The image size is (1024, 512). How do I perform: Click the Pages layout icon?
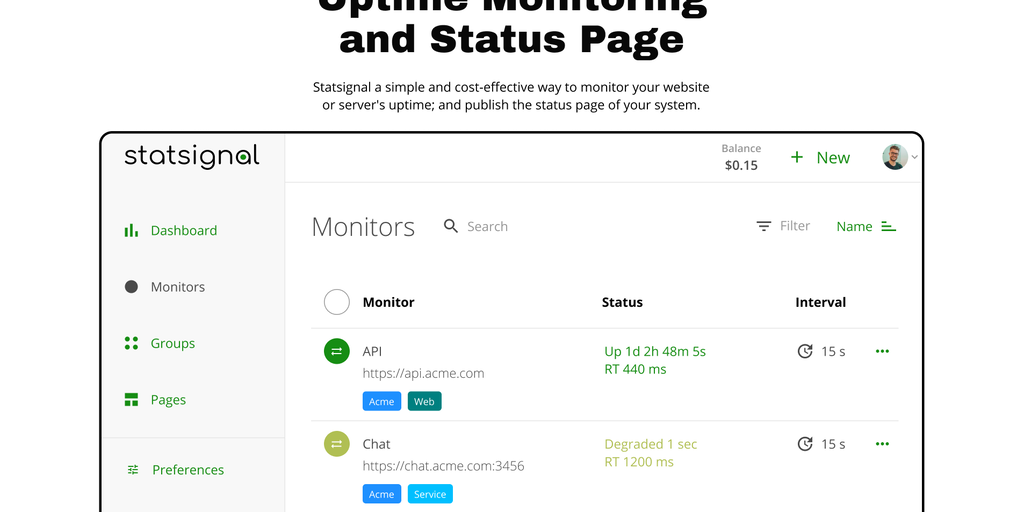[131, 400]
